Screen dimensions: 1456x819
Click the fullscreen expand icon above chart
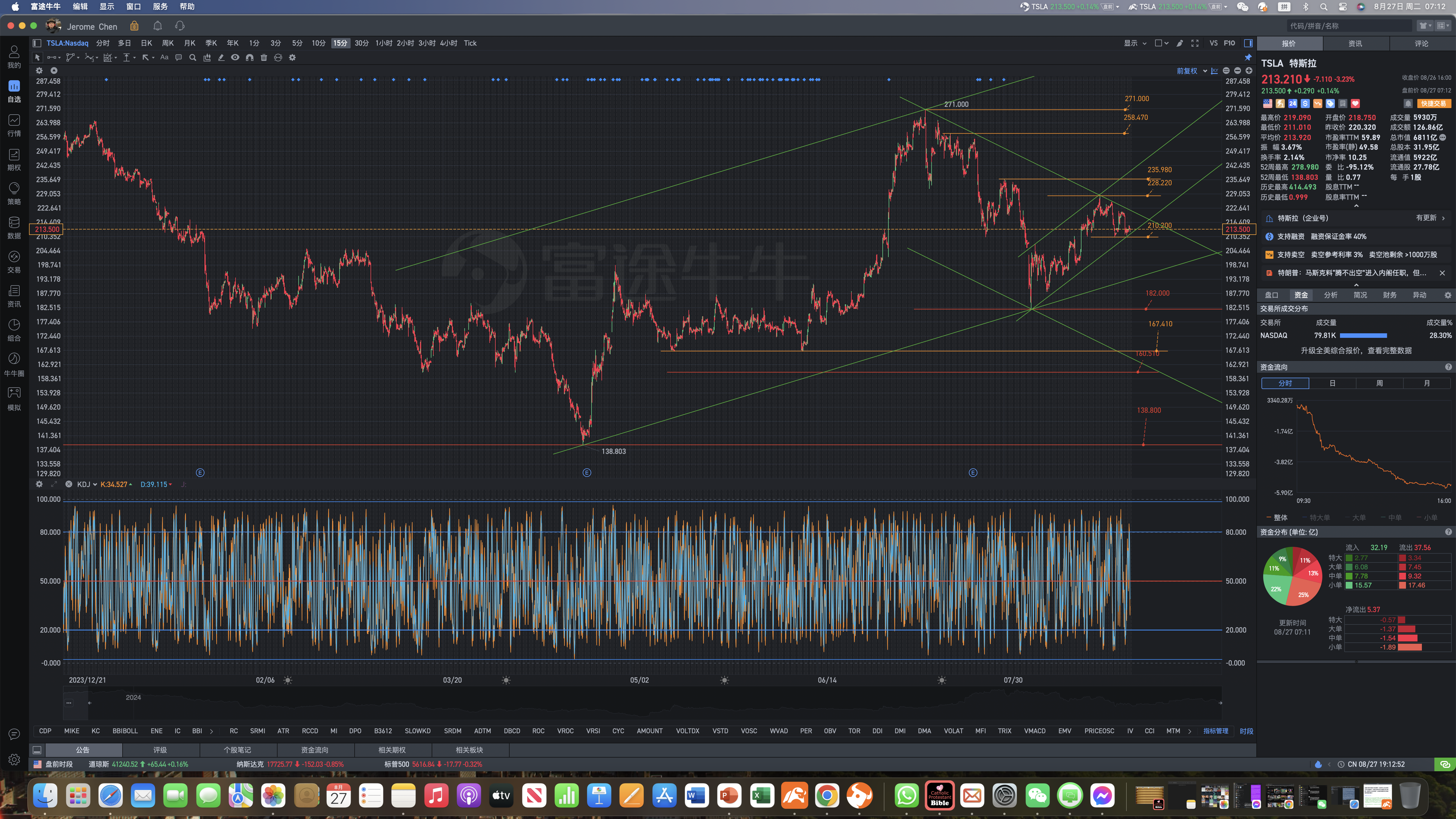click(x=1195, y=44)
